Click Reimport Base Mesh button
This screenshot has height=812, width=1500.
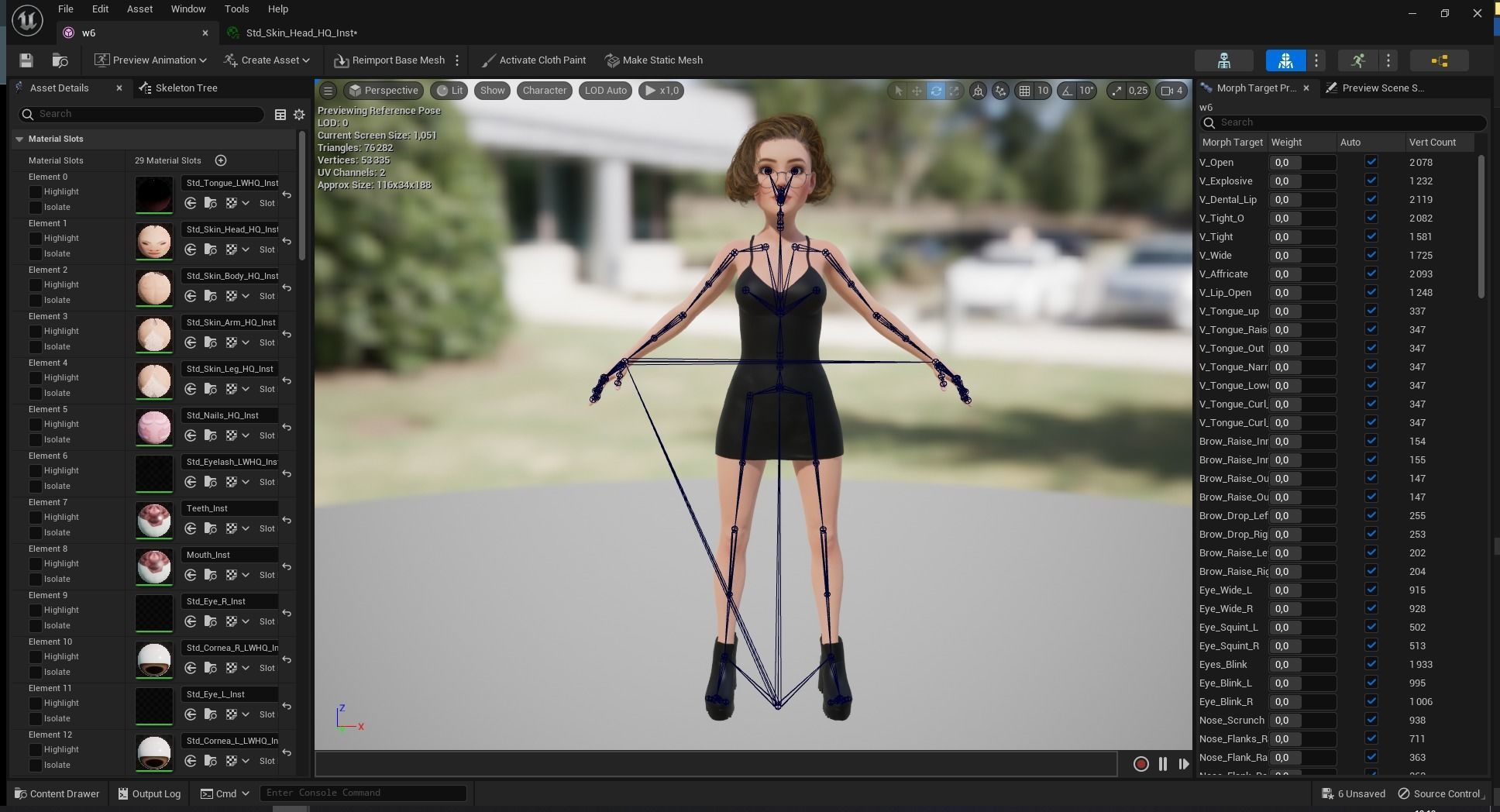pos(390,60)
